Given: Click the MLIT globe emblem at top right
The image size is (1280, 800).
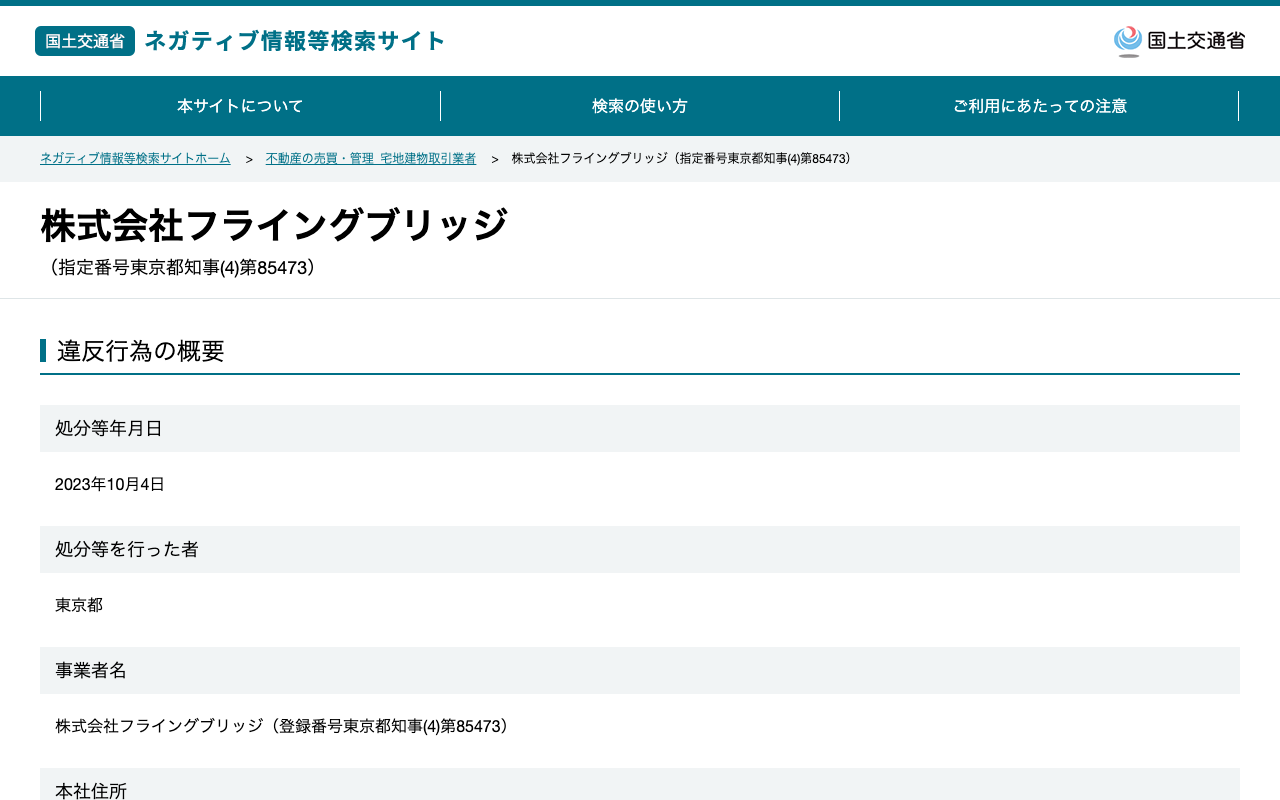Looking at the screenshot, I should pyautogui.click(x=1128, y=41).
